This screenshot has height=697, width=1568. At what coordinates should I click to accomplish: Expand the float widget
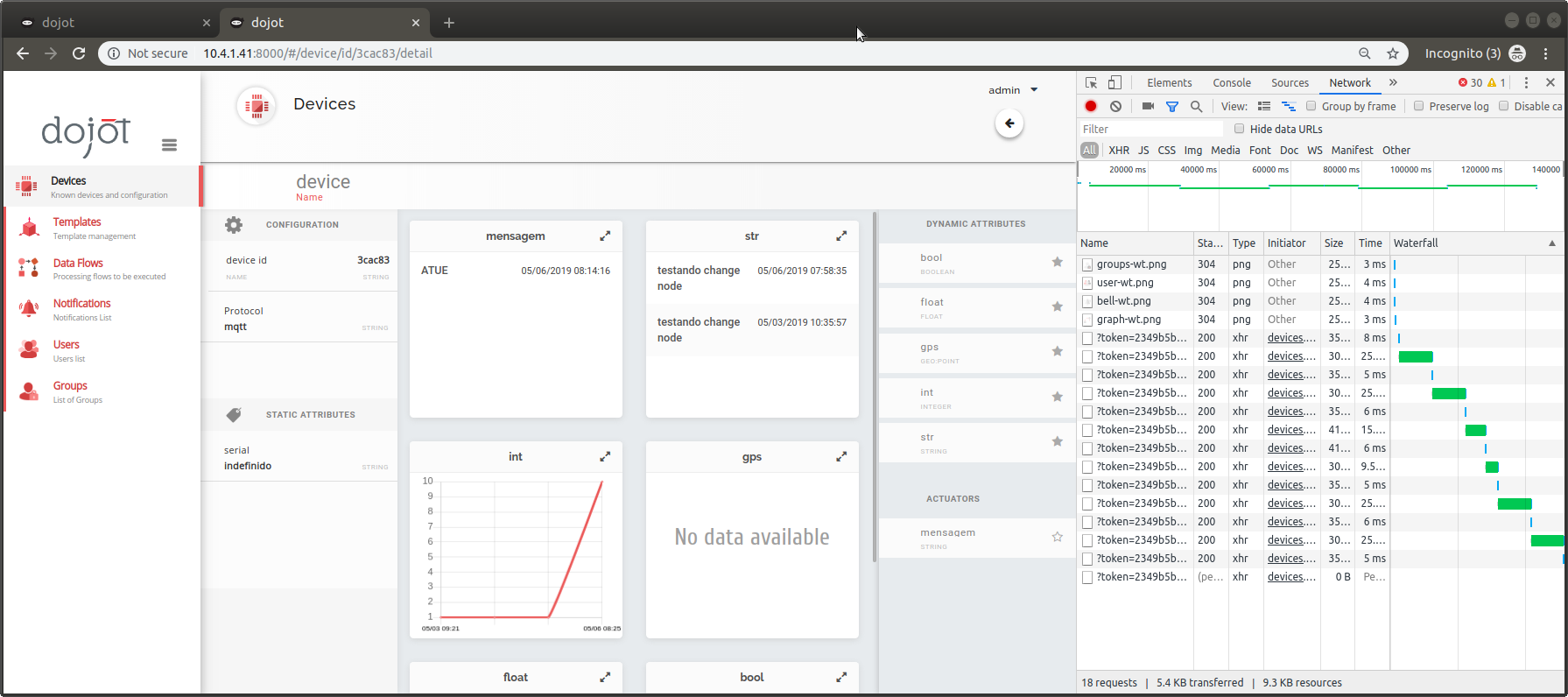coord(605,678)
